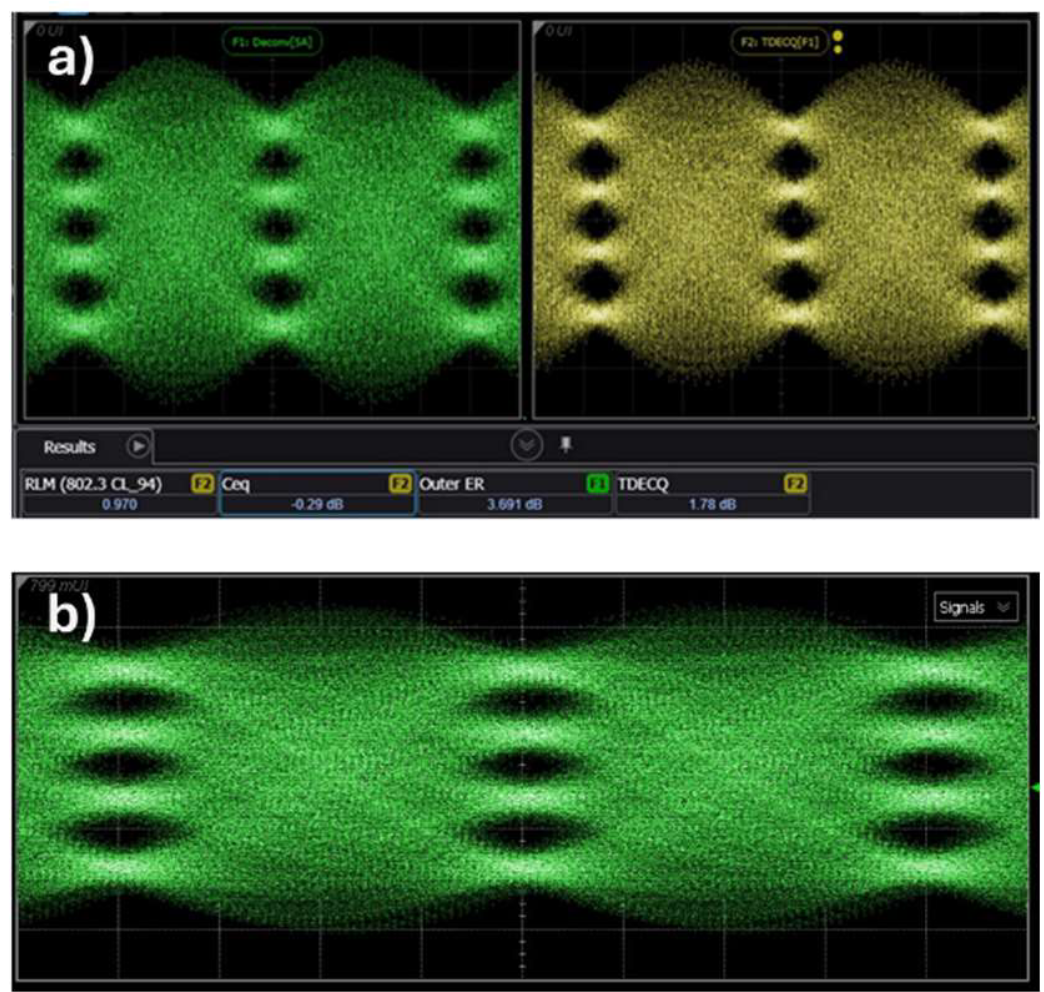Click the yellow dots beside F2: TDECQ label
1044x992 pixels.
[838, 42]
